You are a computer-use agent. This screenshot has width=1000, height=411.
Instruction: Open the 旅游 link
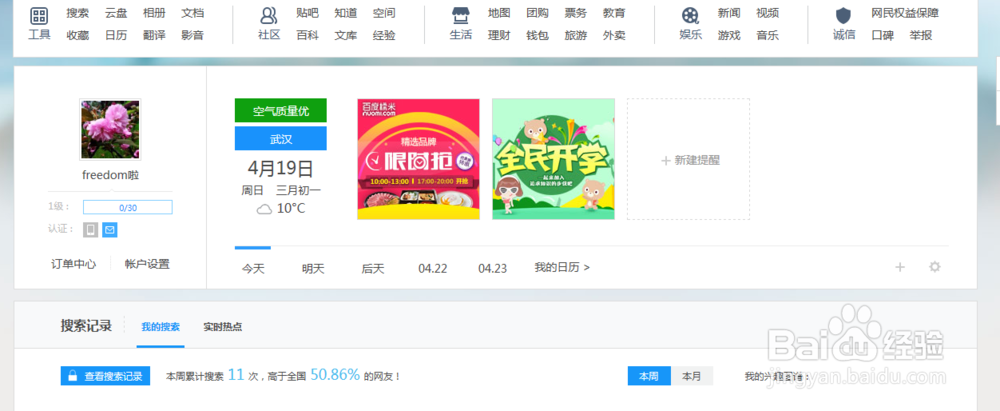[575, 35]
